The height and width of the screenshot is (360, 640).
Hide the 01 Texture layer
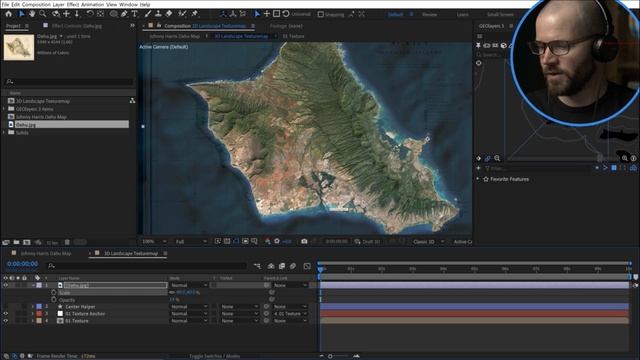(x=6, y=321)
